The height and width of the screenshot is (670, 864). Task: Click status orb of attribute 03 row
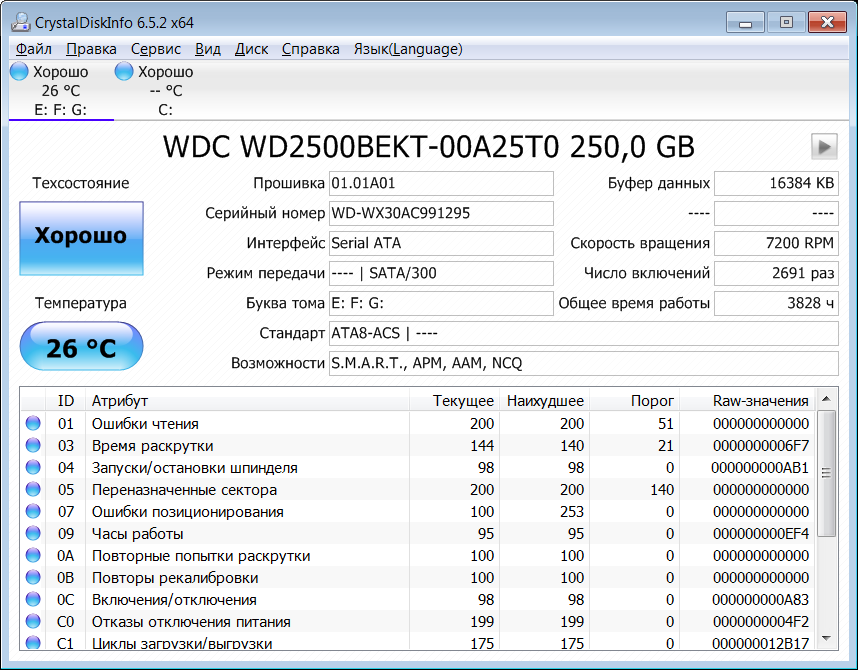point(33,445)
